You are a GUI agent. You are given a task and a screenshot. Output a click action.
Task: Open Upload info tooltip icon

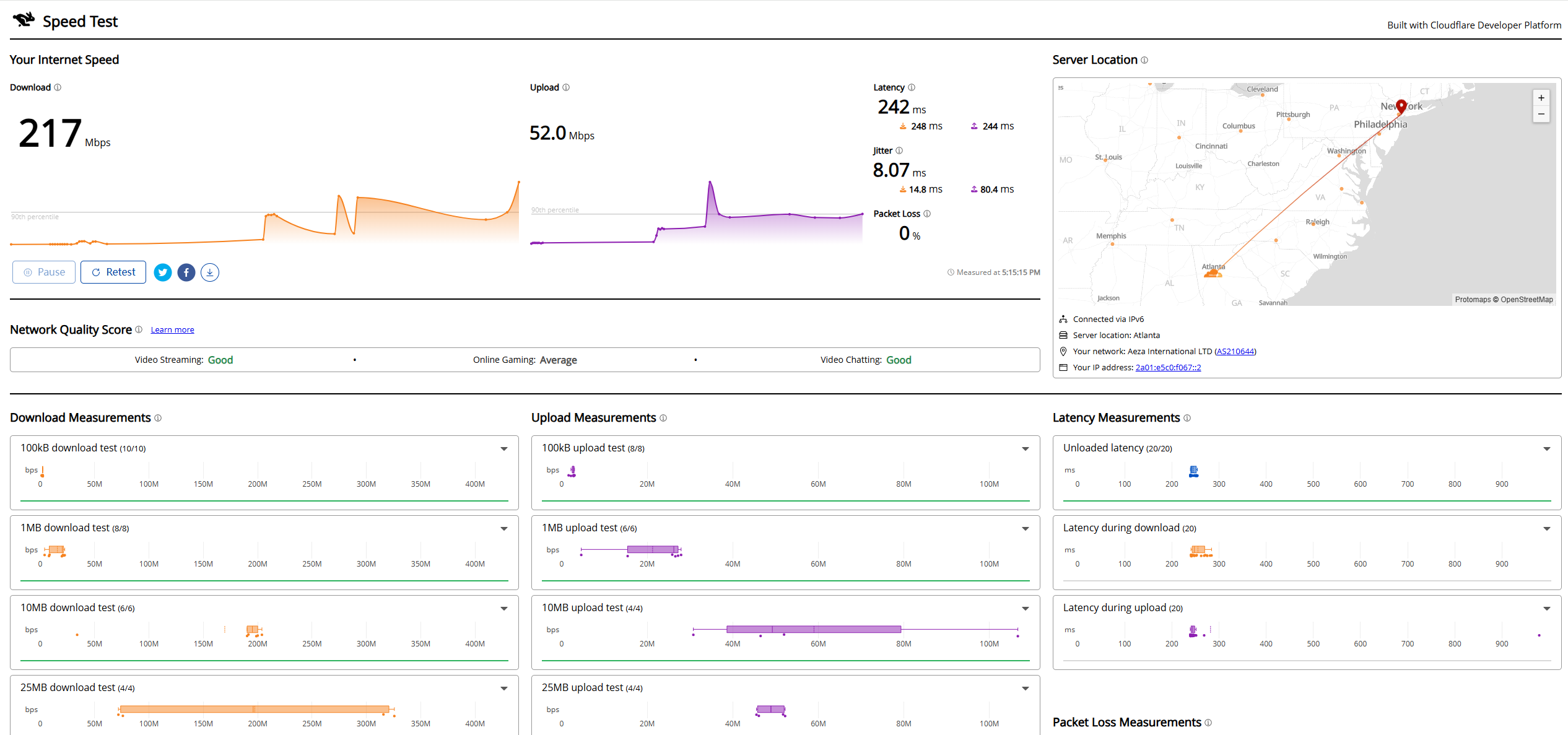pyautogui.click(x=566, y=87)
